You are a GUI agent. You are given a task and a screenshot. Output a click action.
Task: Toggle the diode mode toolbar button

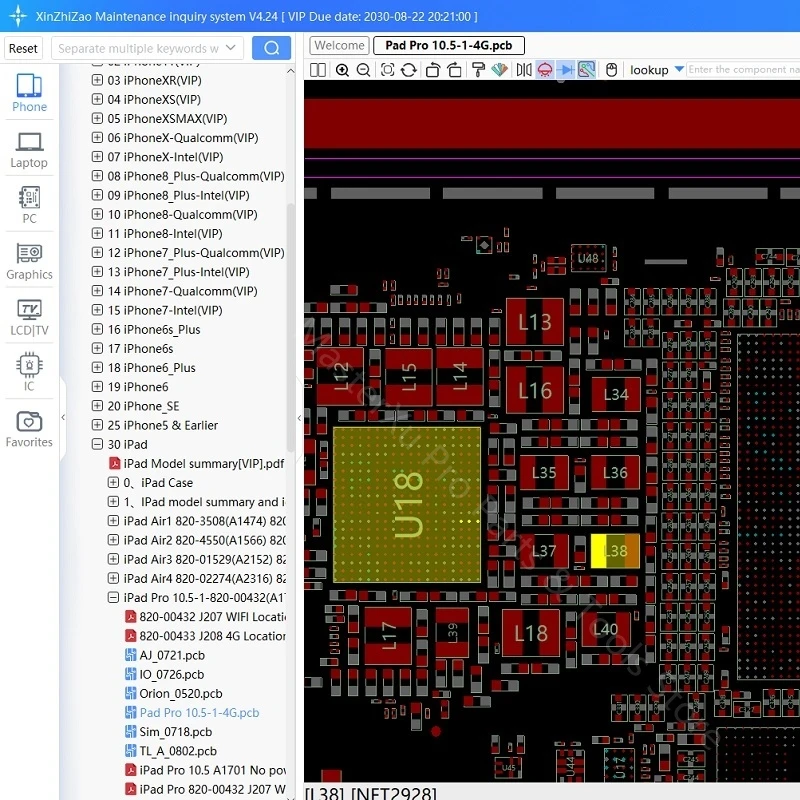566,70
